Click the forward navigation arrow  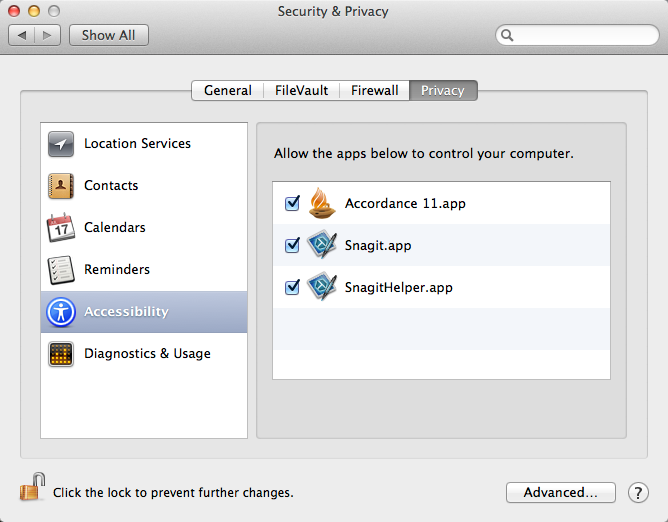click(x=48, y=35)
